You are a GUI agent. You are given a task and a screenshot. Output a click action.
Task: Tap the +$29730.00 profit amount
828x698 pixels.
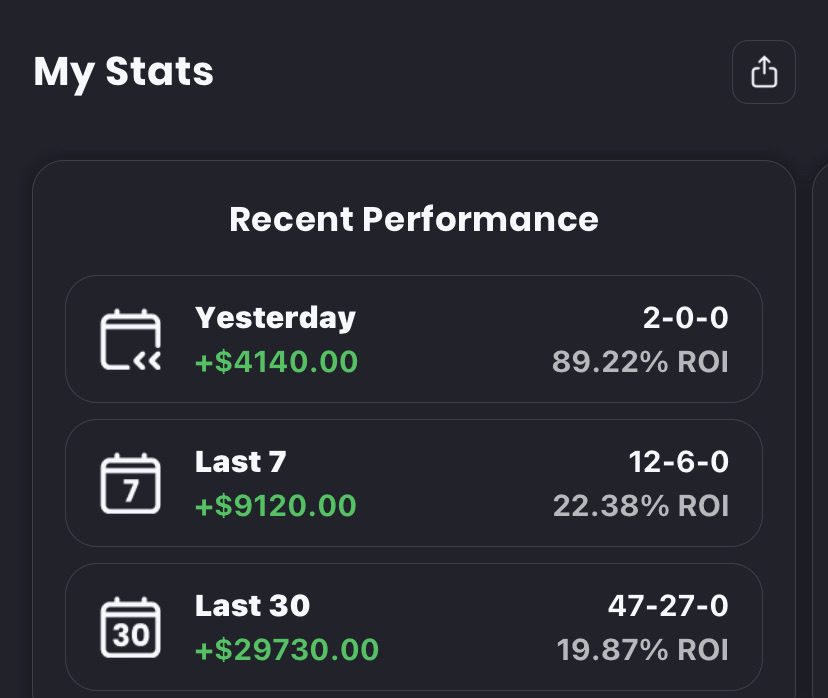point(287,650)
